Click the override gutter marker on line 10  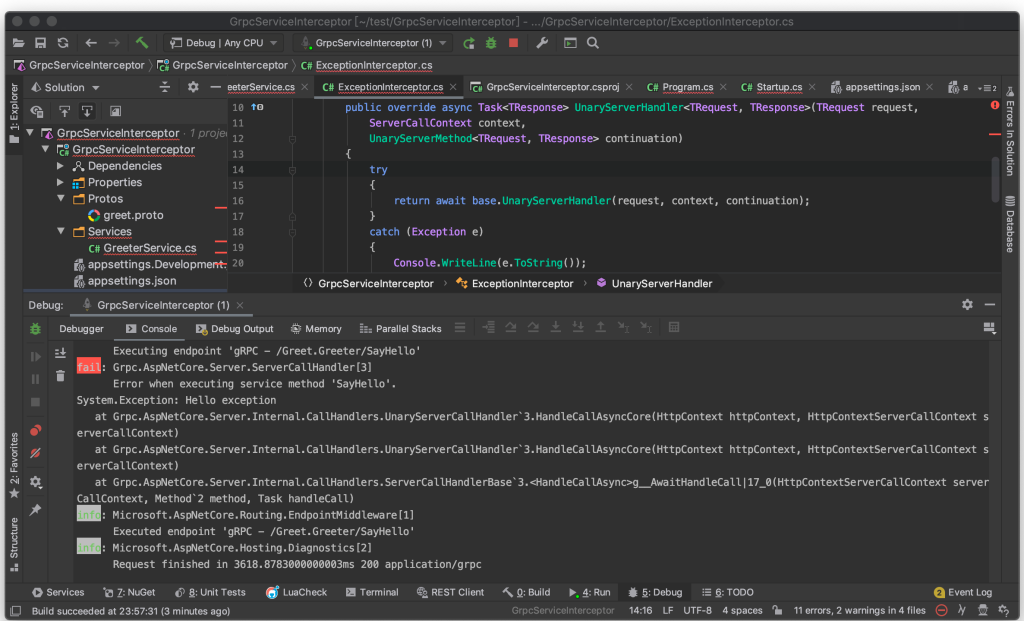click(x=257, y=107)
